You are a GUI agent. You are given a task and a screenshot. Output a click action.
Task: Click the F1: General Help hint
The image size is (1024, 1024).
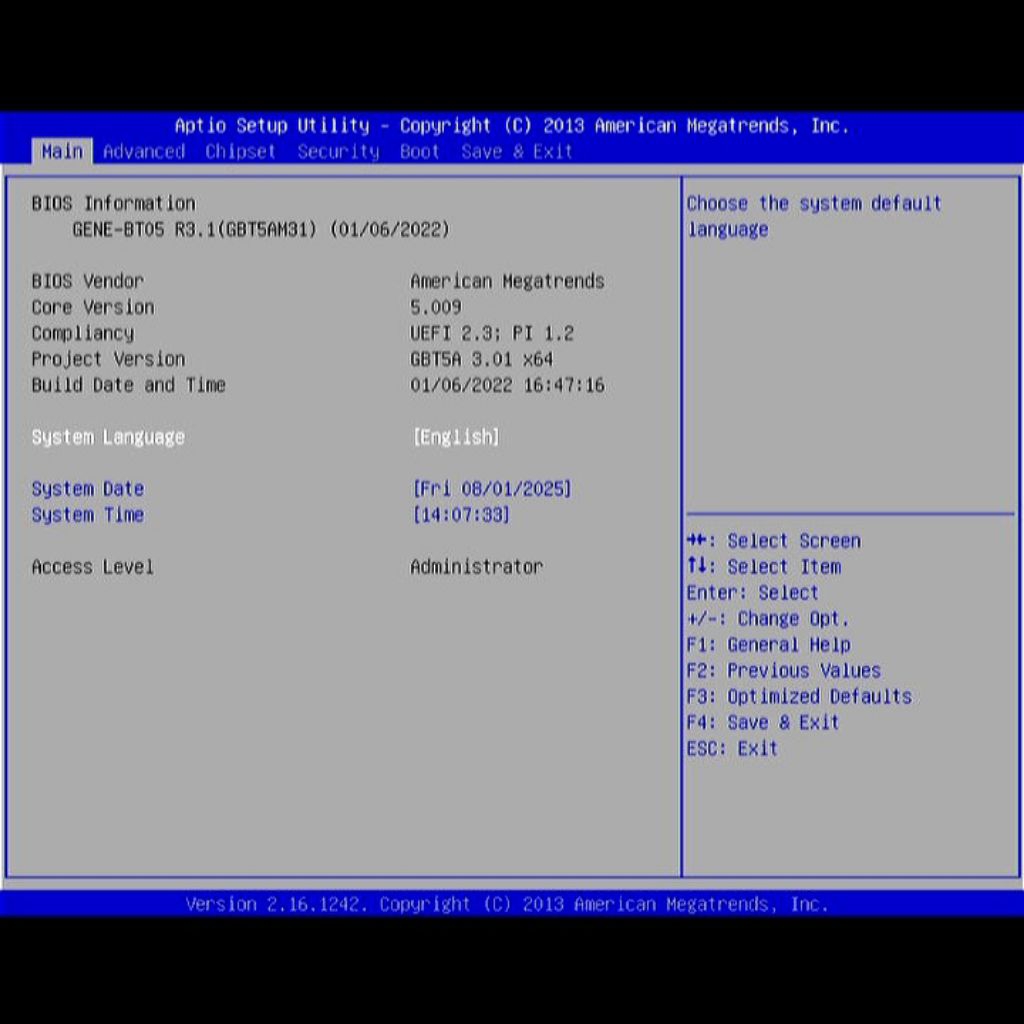click(769, 645)
